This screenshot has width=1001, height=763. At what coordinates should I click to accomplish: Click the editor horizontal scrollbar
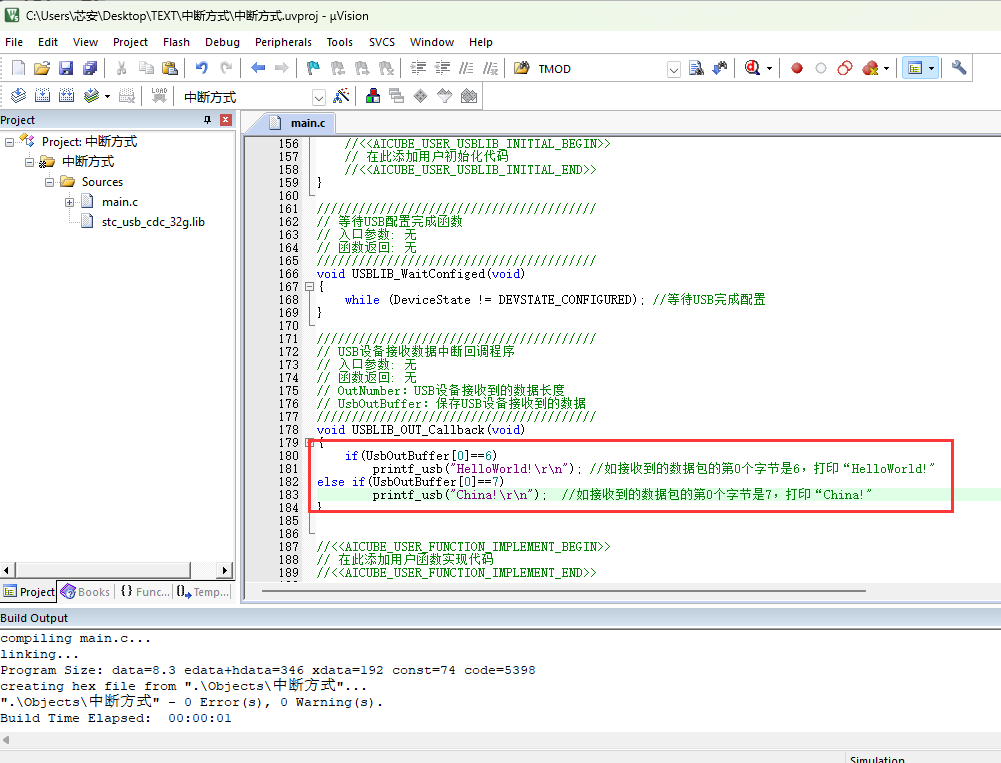pos(564,591)
